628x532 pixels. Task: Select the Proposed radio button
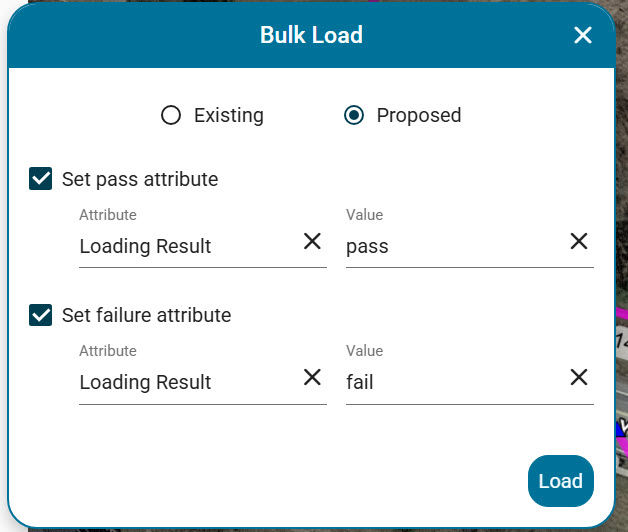point(354,115)
